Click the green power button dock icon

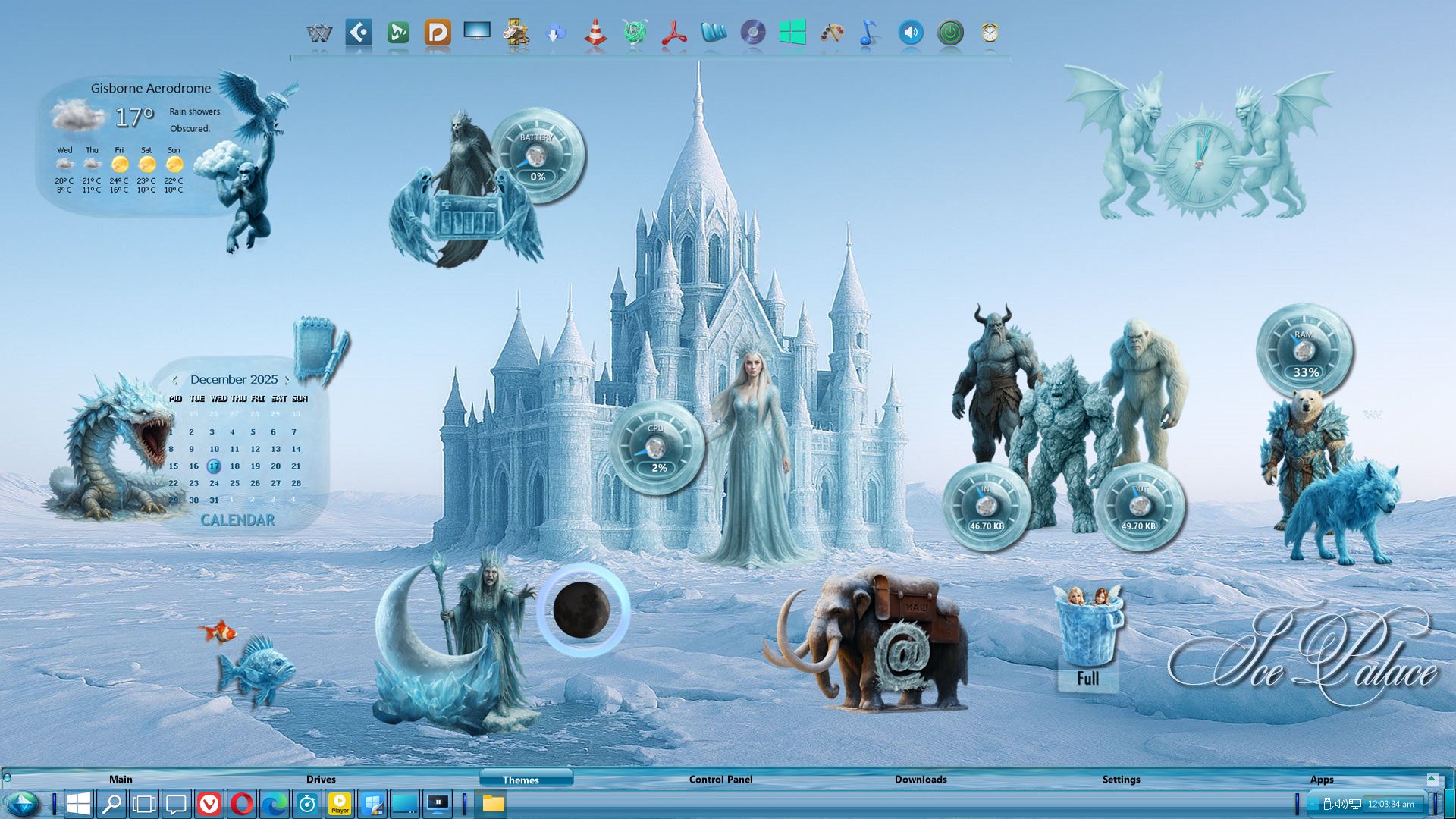(x=950, y=33)
